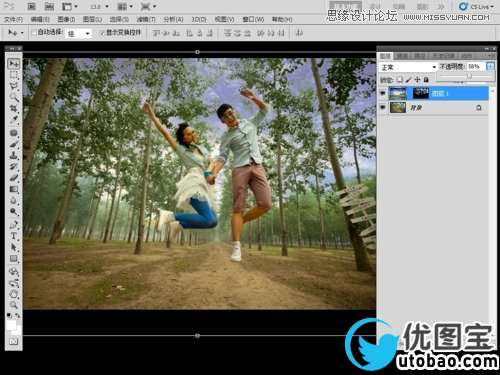Screen dimensions: 500x375
Task: Select the Horizontal Type tool
Action: pos(14,236)
